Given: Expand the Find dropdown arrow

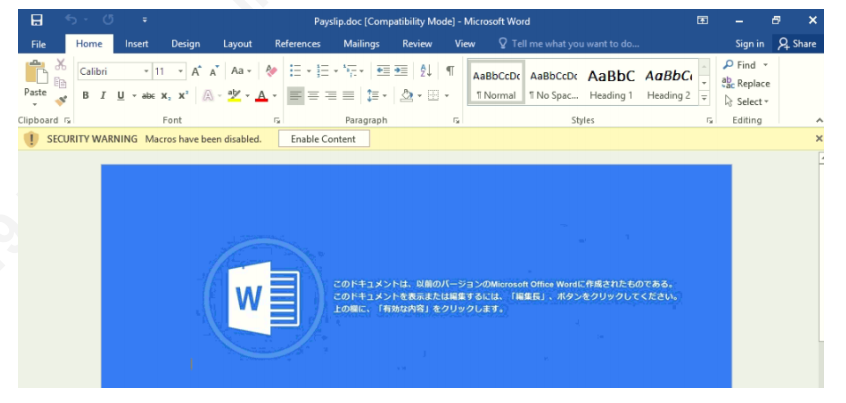Looking at the screenshot, I should [x=767, y=65].
